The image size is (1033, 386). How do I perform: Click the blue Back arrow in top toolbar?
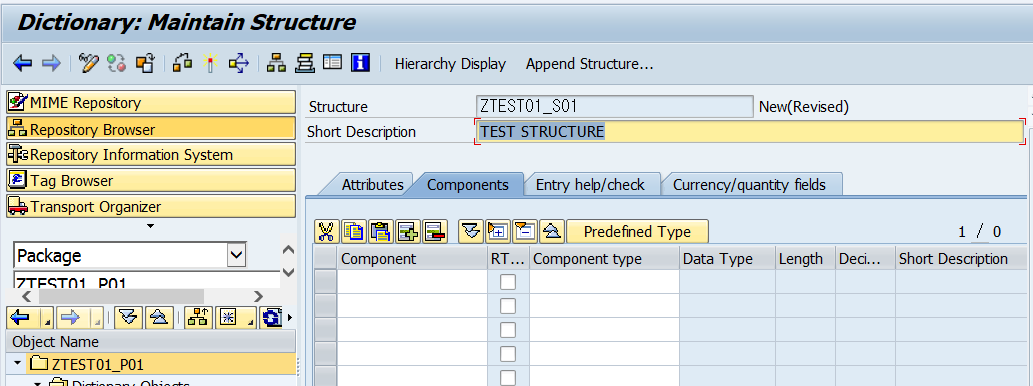(x=22, y=63)
